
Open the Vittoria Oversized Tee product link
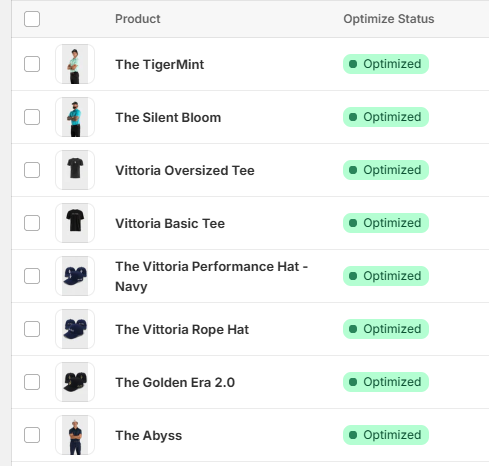click(x=185, y=170)
